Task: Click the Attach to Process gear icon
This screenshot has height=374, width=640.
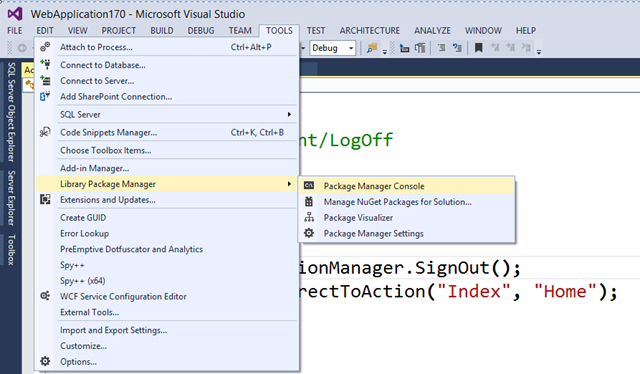Action: (45, 47)
